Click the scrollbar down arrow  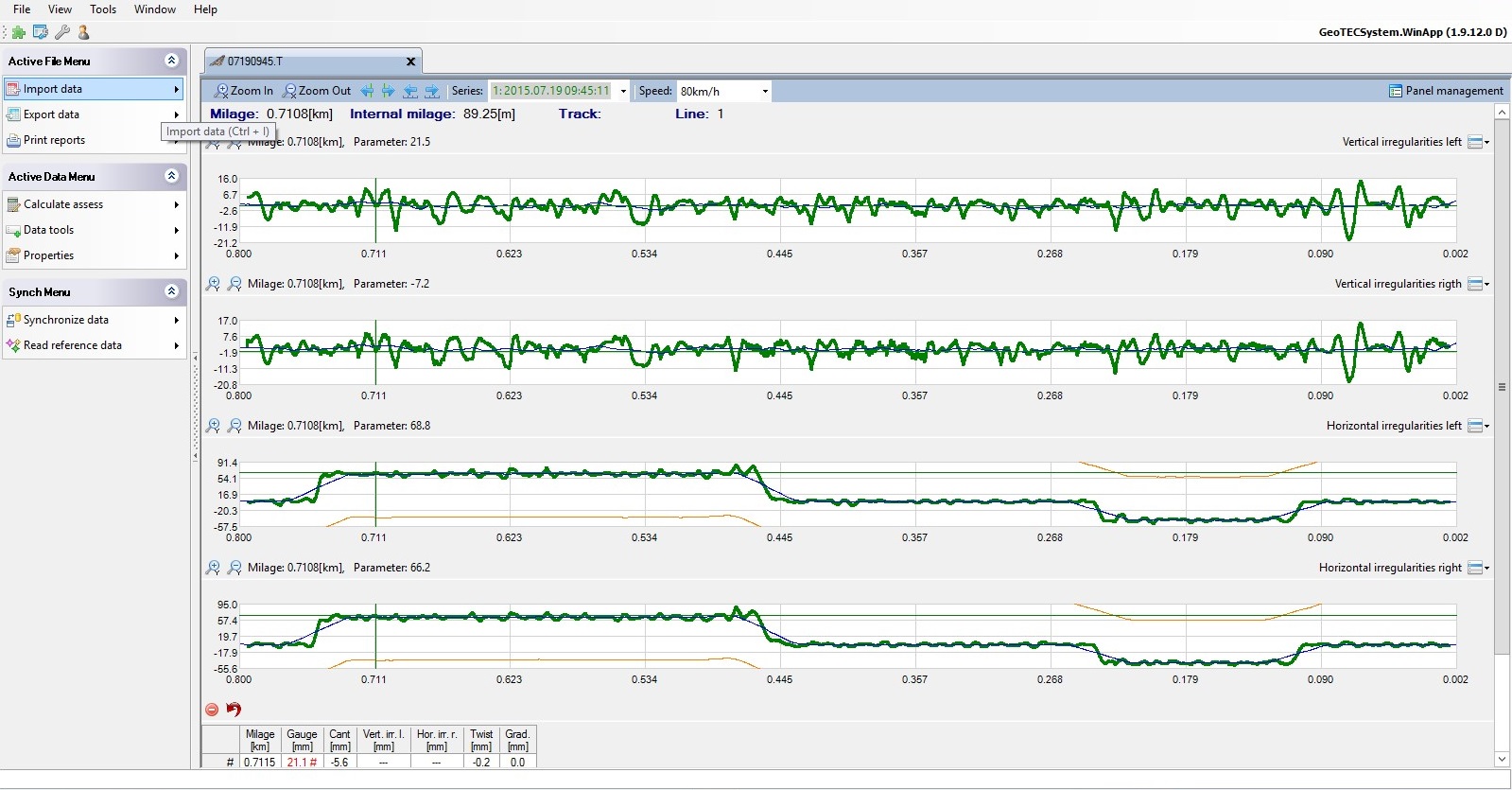coord(1502,759)
